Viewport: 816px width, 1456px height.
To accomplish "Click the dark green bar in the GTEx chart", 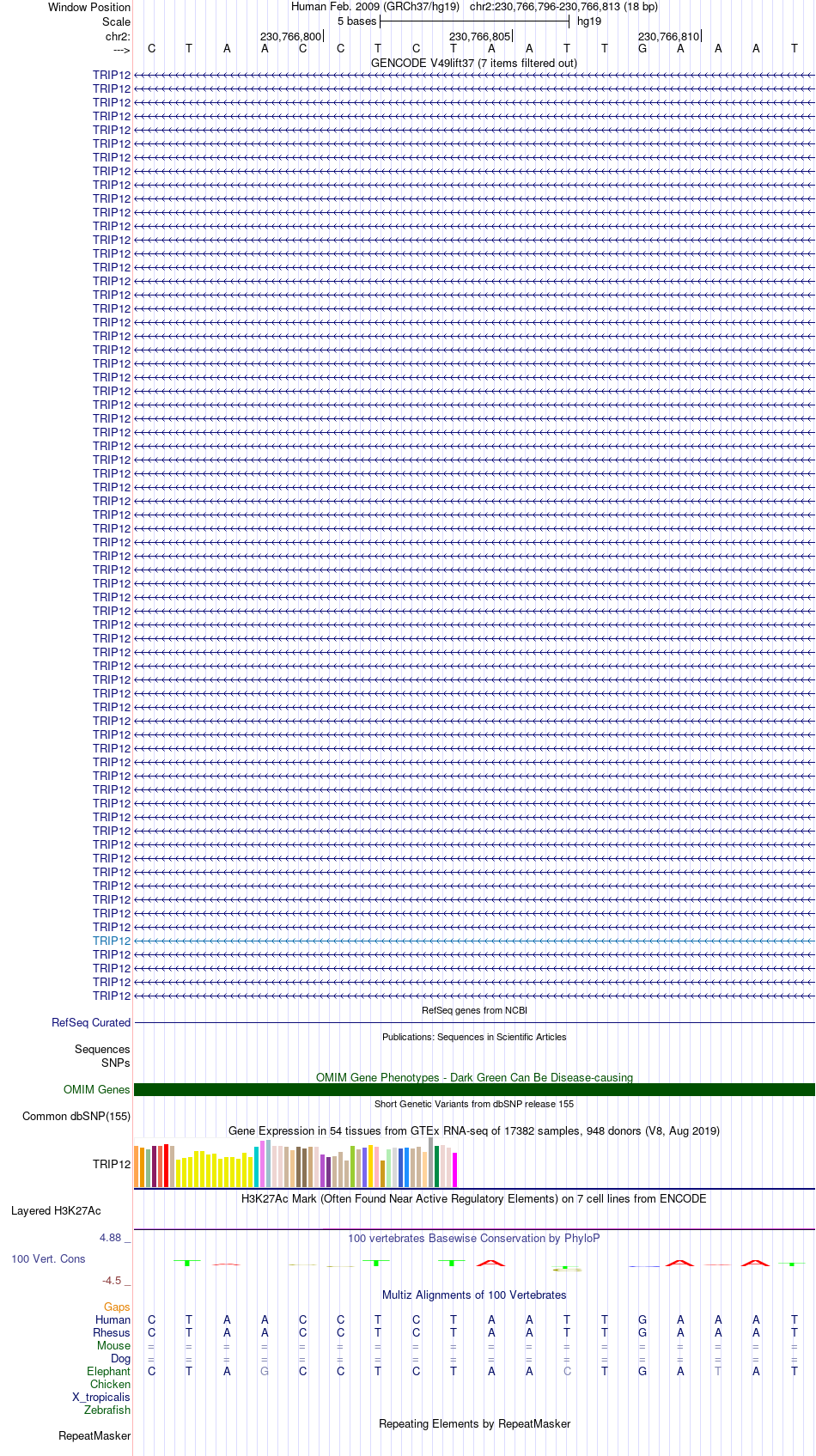I will (437, 1167).
